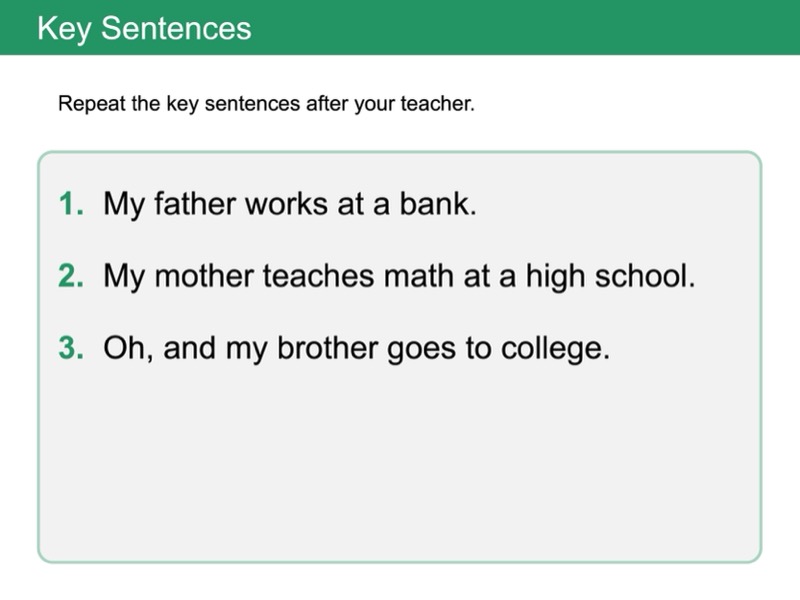Click the empty area below sentence three
Image resolution: width=800 pixels, height=600 pixels.
tap(399, 460)
